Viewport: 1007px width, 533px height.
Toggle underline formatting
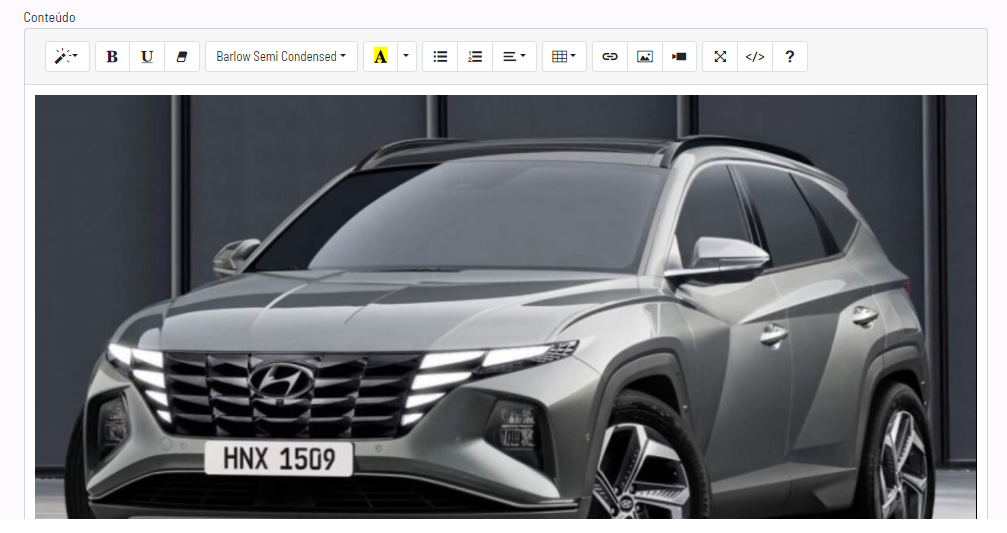click(x=147, y=57)
